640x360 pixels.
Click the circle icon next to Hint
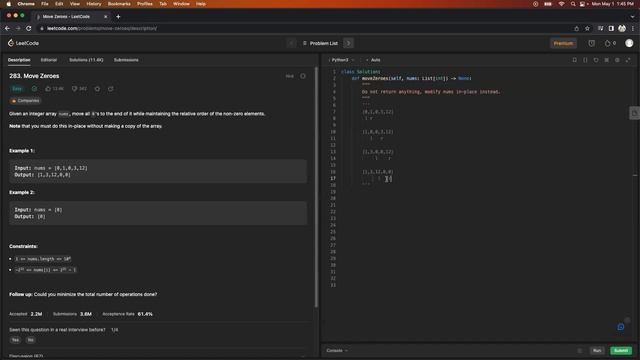click(x=303, y=76)
